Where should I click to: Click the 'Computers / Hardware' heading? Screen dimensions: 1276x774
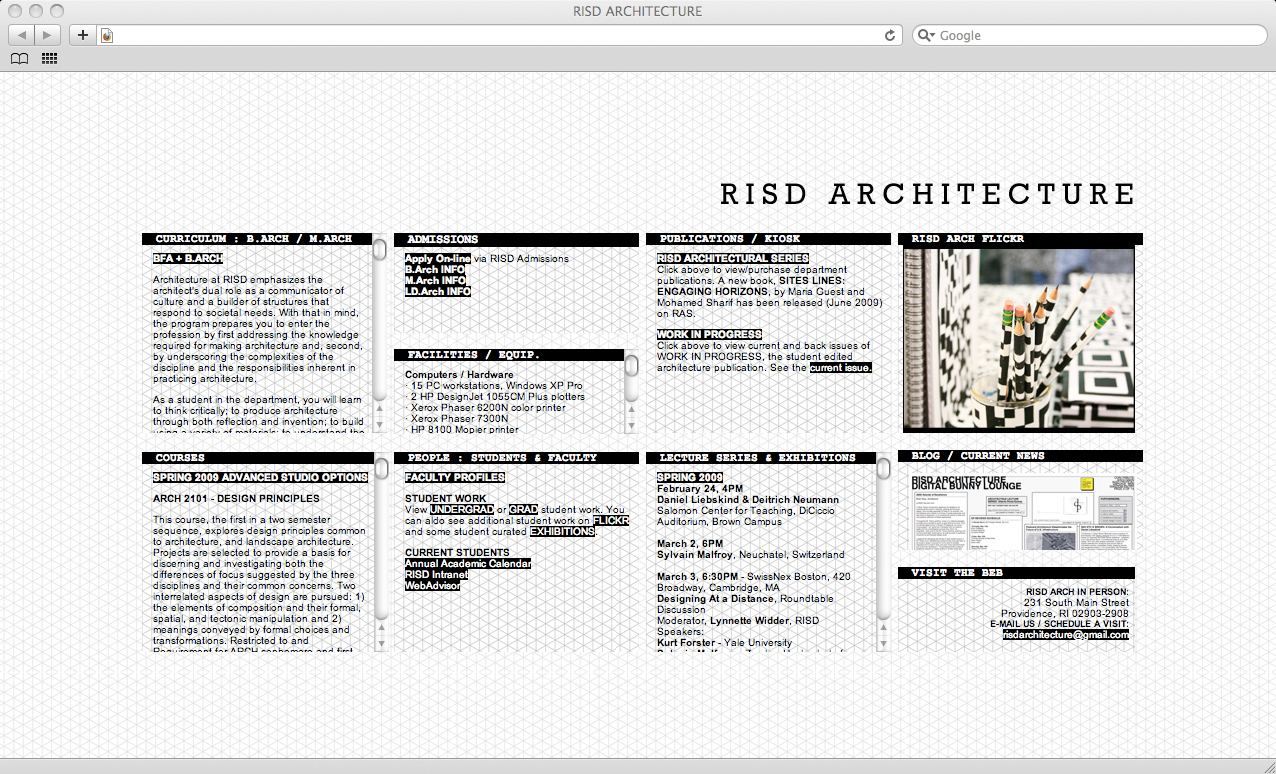pyautogui.click(x=459, y=374)
